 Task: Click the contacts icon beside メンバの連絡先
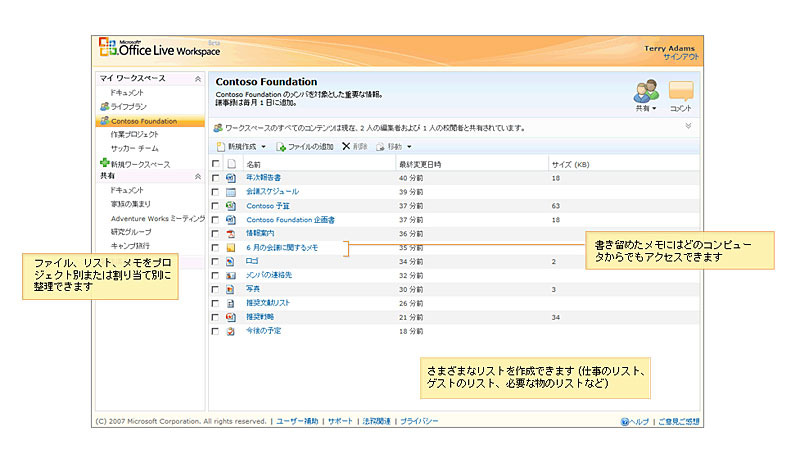tap(231, 275)
